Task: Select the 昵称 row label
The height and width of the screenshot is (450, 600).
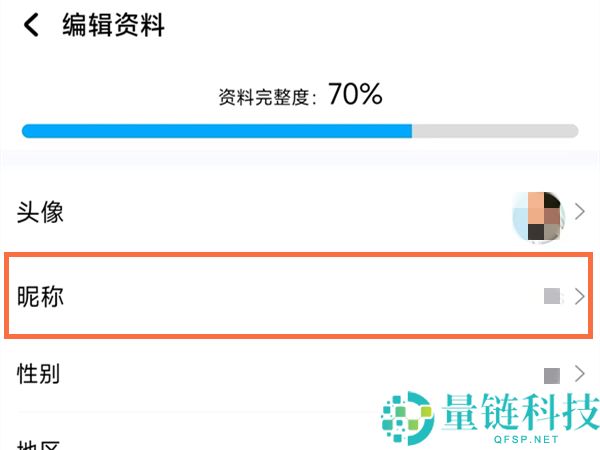Action: (x=40, y=296)
